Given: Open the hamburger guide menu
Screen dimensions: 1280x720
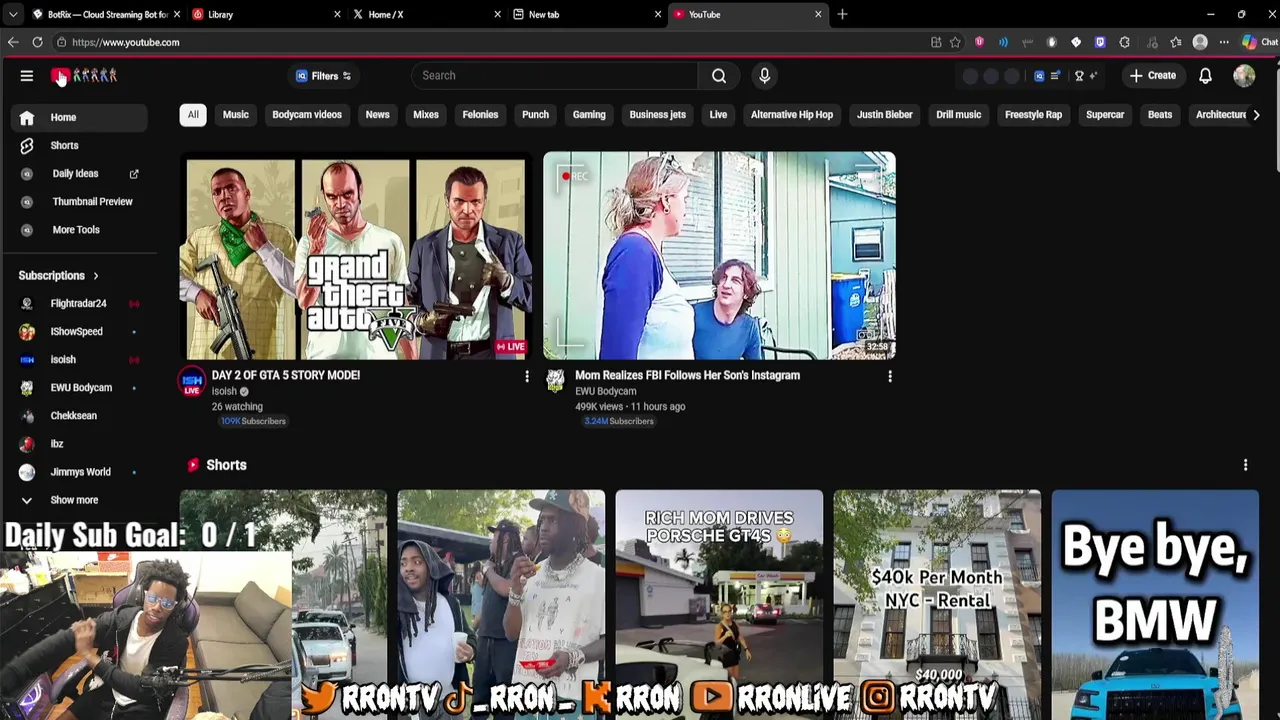Looking at the screenshot, I should click(27, 76).
